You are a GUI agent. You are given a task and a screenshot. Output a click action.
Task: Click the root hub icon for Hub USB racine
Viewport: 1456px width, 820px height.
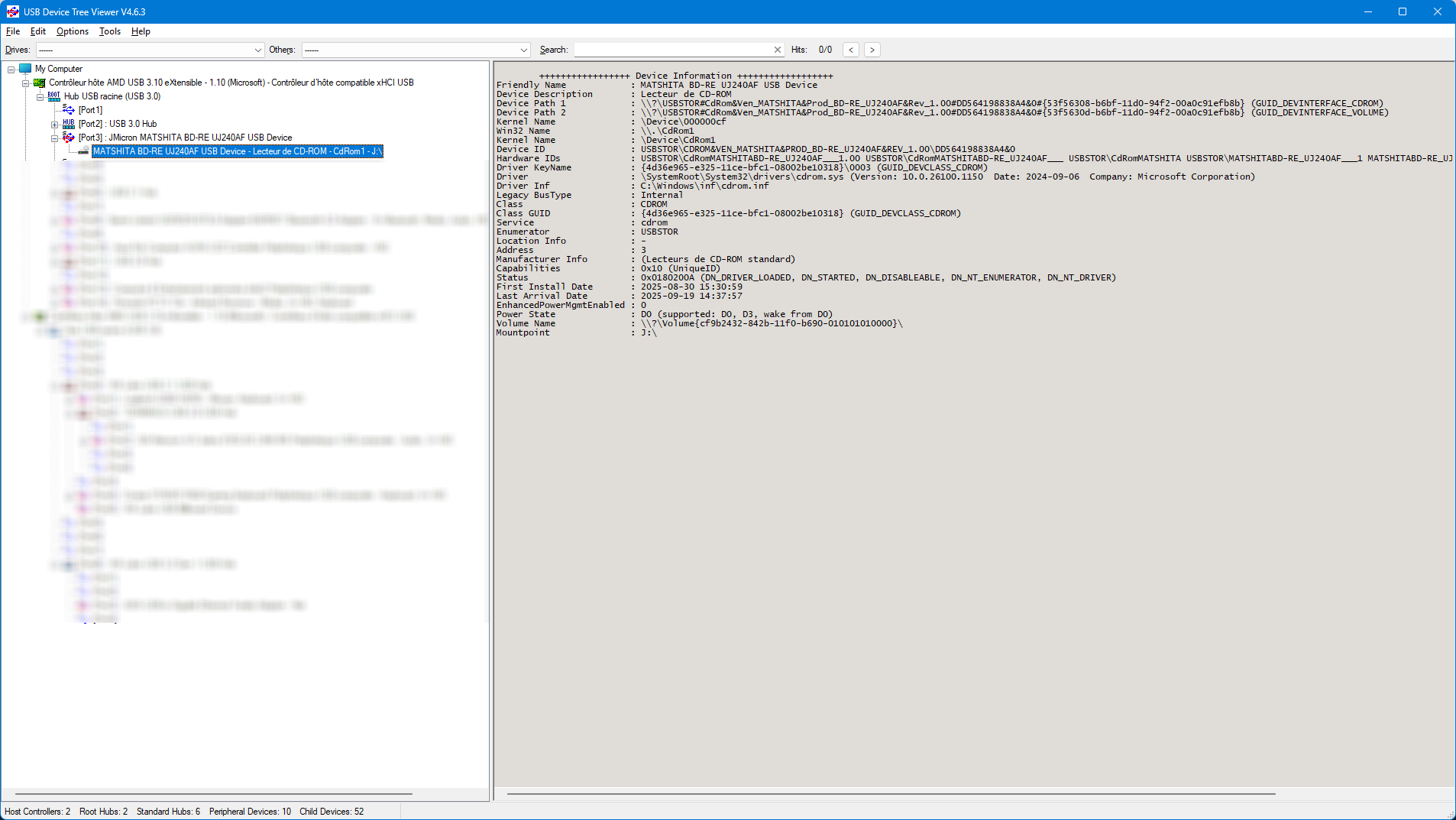[x=54, y=96]
